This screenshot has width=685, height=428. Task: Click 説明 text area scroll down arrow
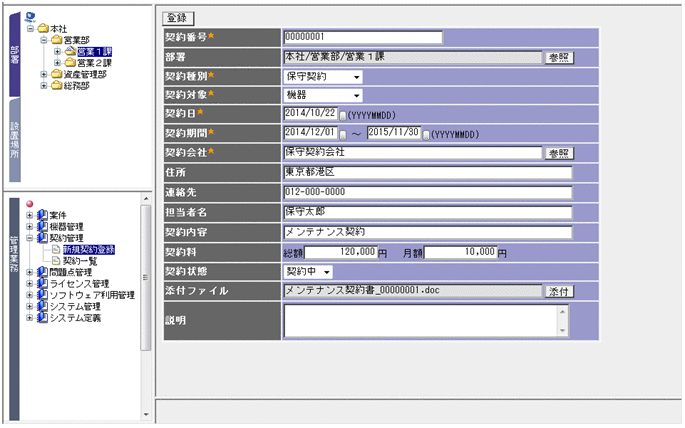pos(563,331)
